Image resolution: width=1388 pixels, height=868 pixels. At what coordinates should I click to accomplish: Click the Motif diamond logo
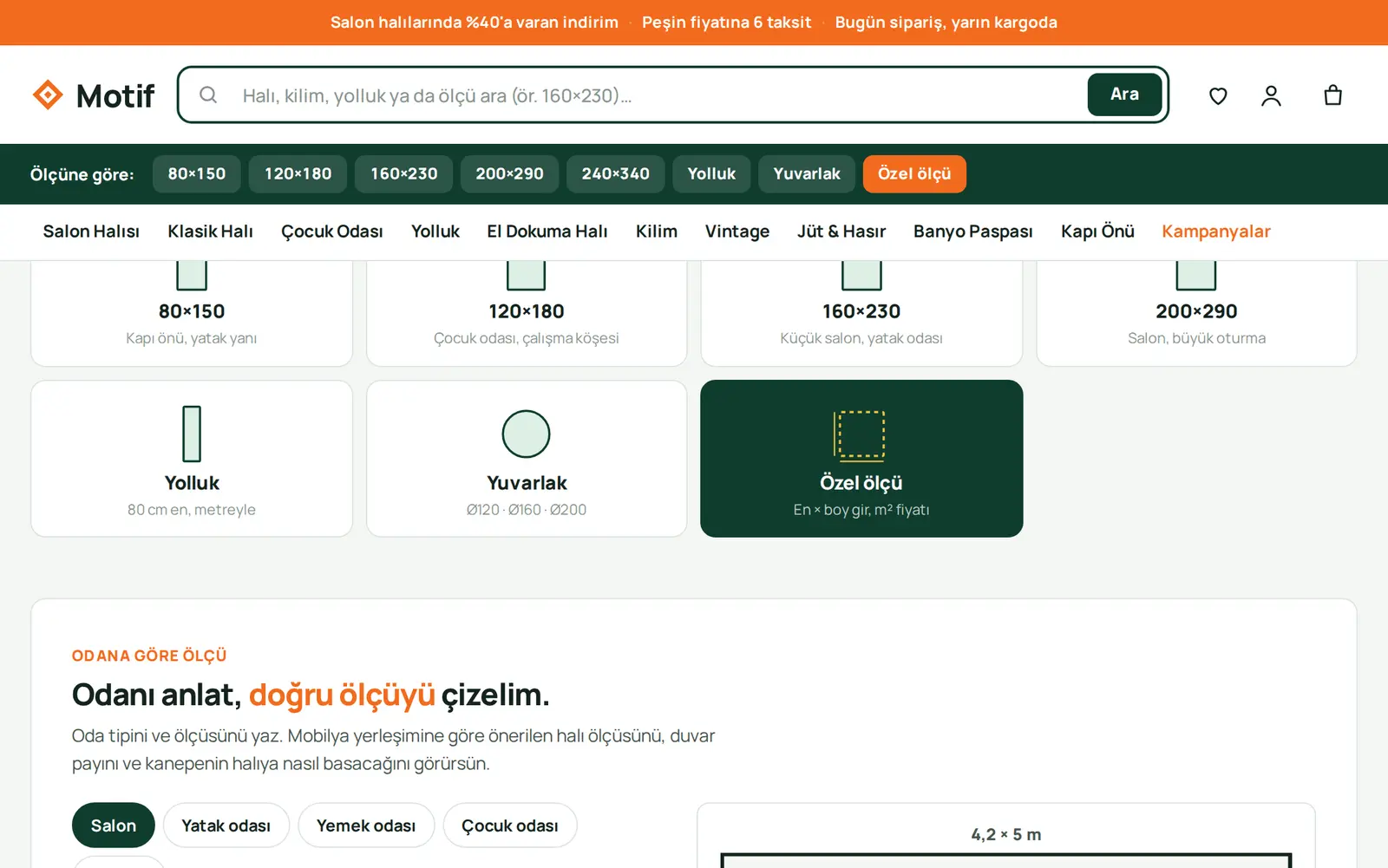(48, 95)
